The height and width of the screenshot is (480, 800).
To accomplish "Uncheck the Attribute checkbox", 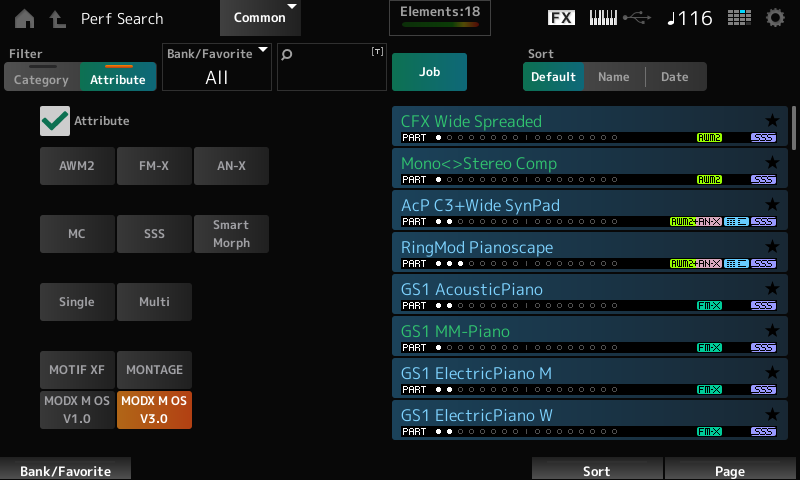I will 55,121.
